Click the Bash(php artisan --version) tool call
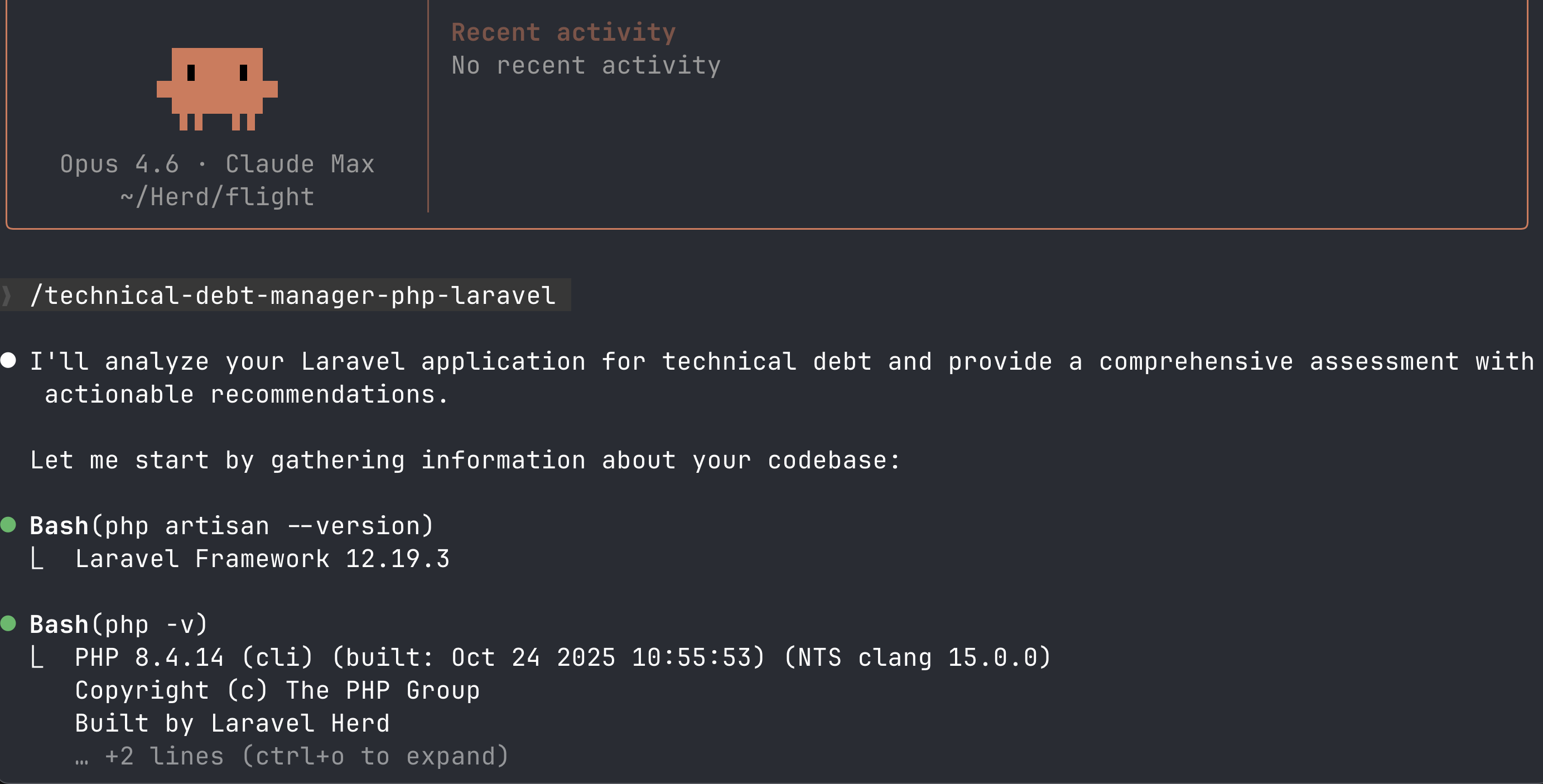 [x=231, y=525]
